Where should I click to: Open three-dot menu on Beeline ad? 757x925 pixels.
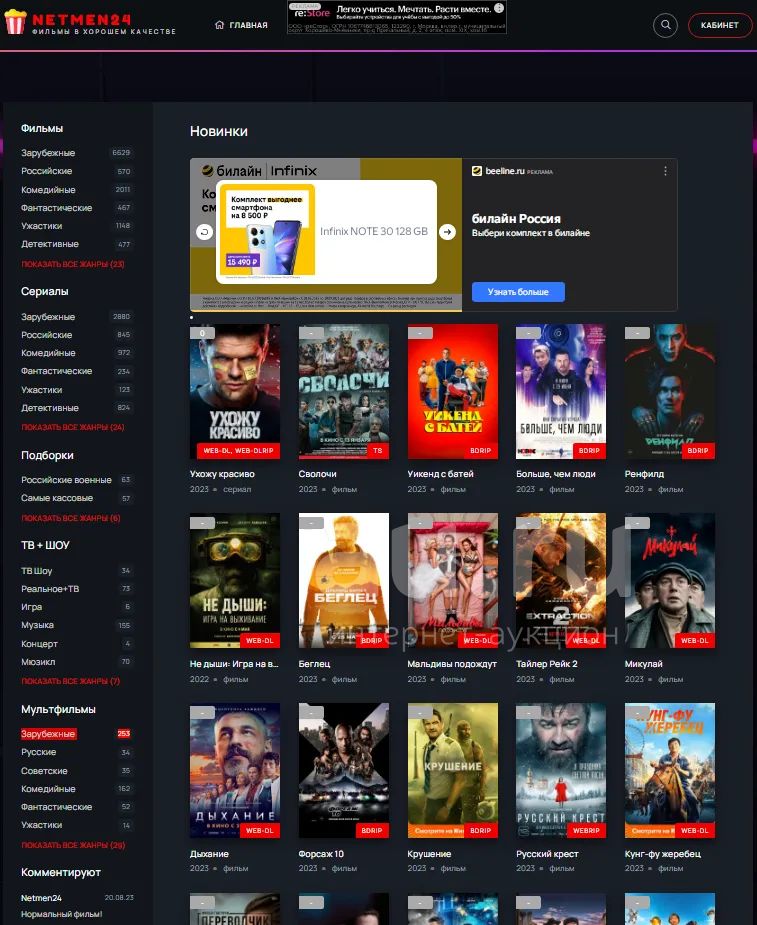666,170
